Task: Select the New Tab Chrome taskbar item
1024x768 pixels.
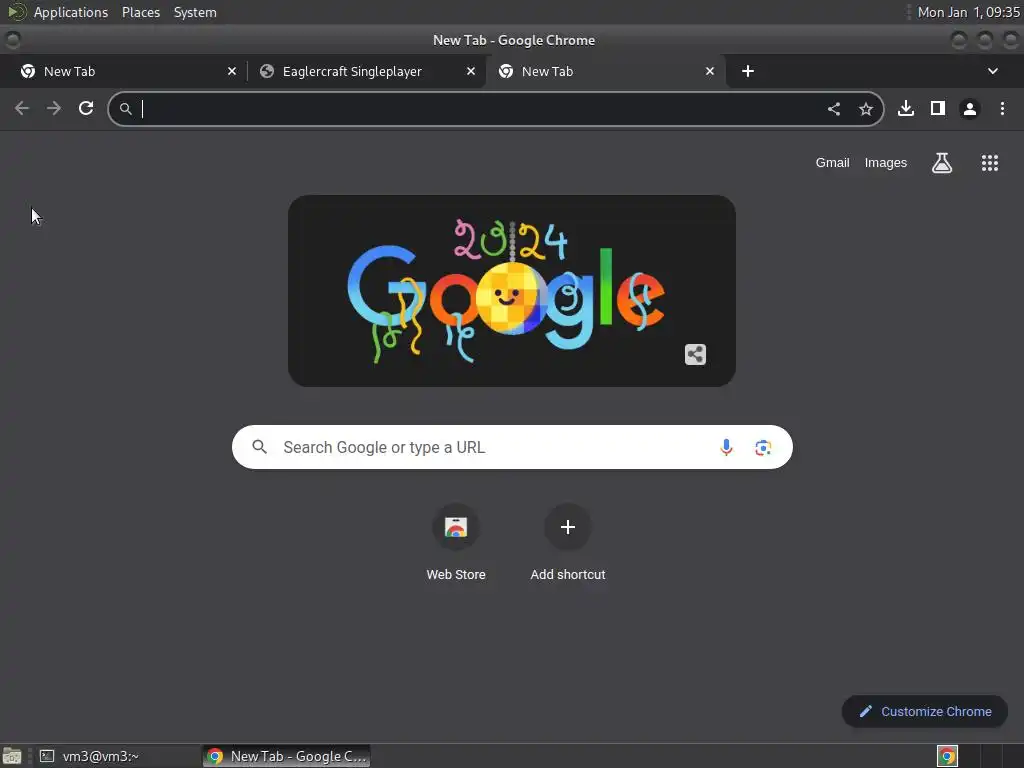Action: [287, 756]
